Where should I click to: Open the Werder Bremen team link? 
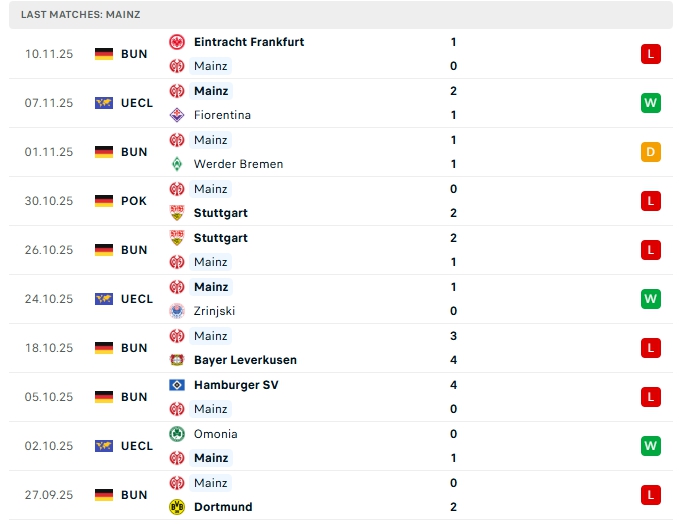[238, 164]
